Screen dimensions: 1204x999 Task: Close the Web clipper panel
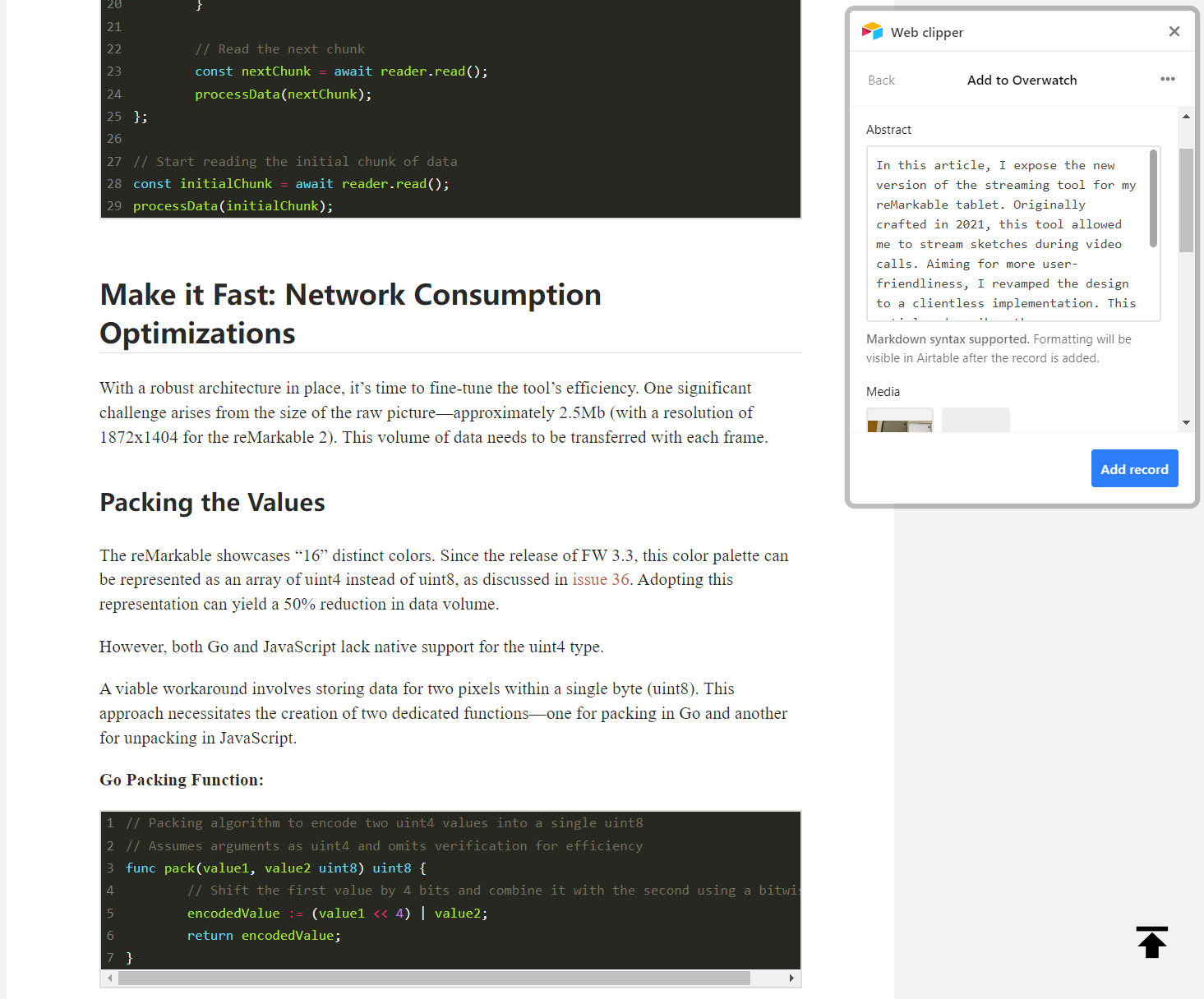tap(1174, 31)
